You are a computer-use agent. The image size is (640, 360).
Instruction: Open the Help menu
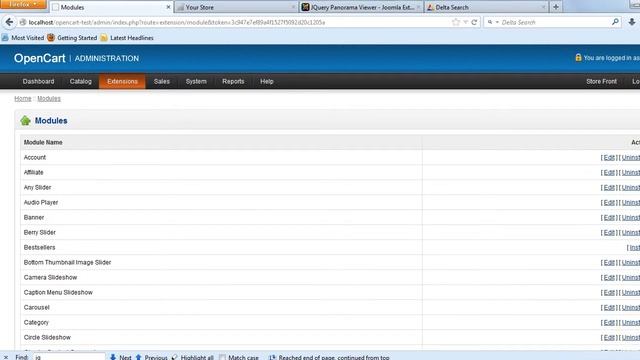[267, 81]
